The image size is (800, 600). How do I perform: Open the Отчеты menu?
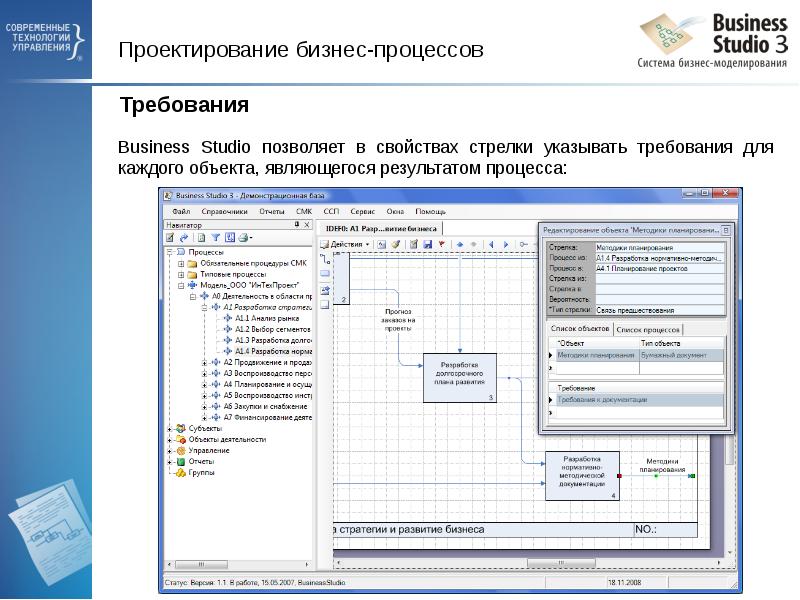coord(271,211)
